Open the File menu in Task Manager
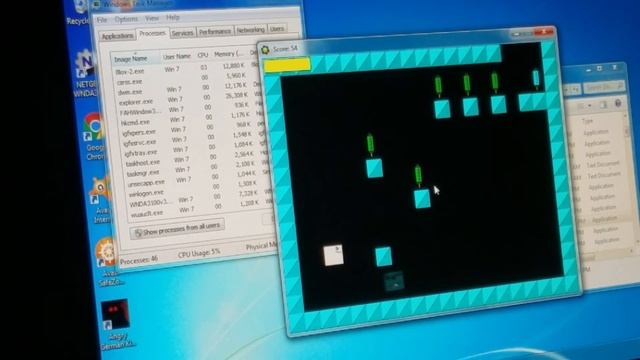 click(101, 20)
